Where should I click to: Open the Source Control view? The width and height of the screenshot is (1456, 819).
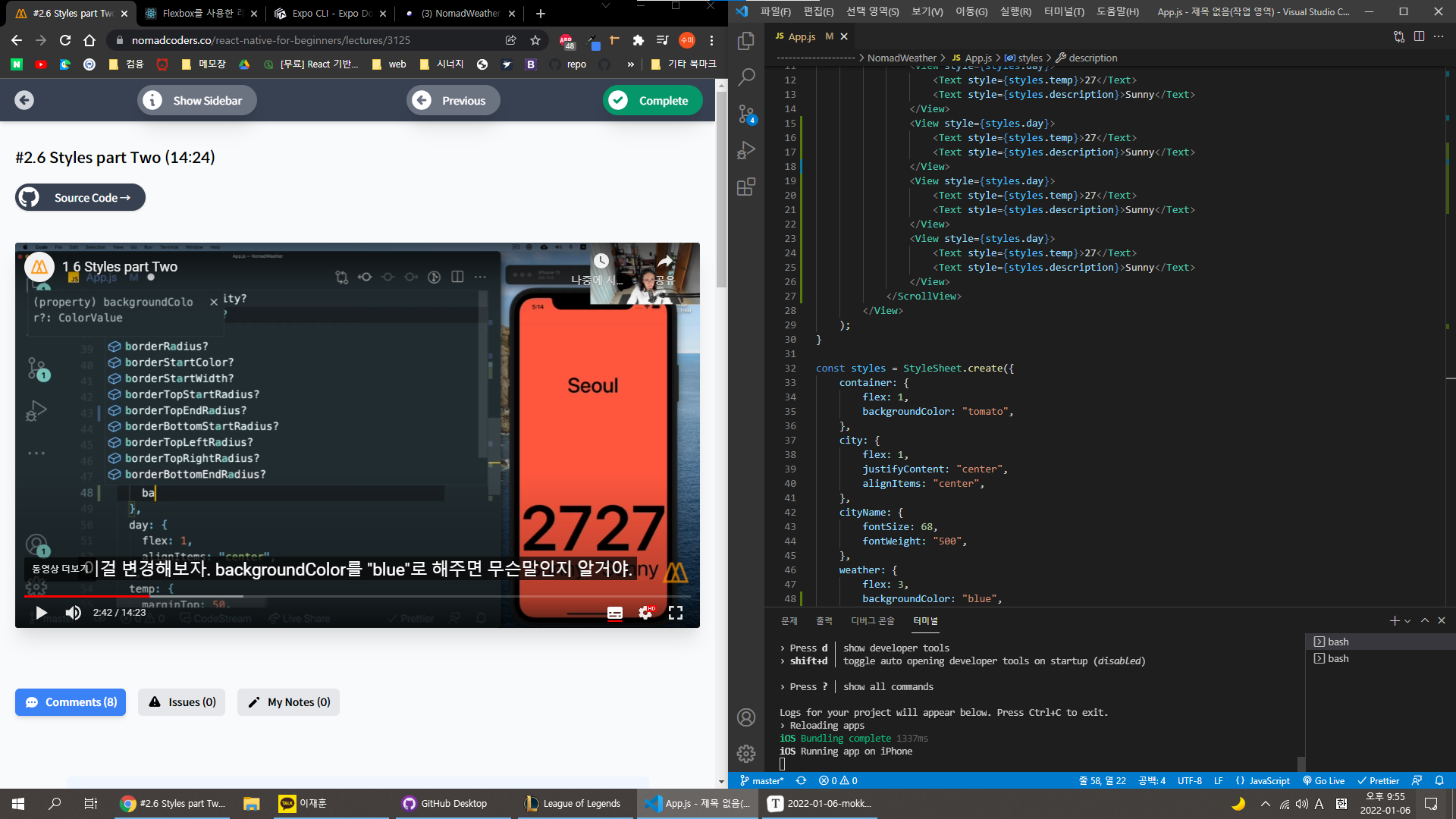tap(746, 114)
